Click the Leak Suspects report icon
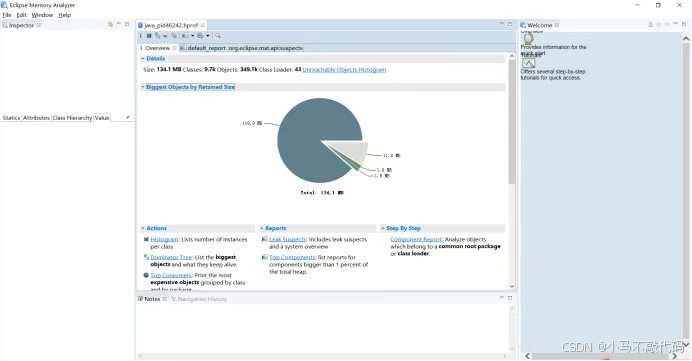This screenshot has height=361, width=692. tap(265, 239)
